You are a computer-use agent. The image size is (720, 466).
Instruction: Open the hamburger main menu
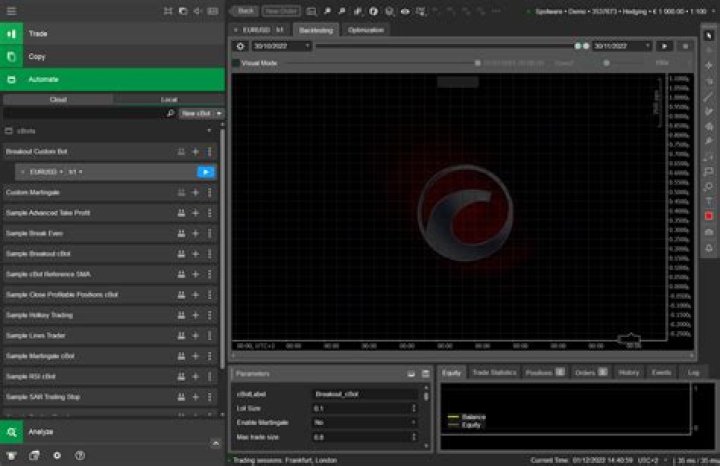point(11,11)
